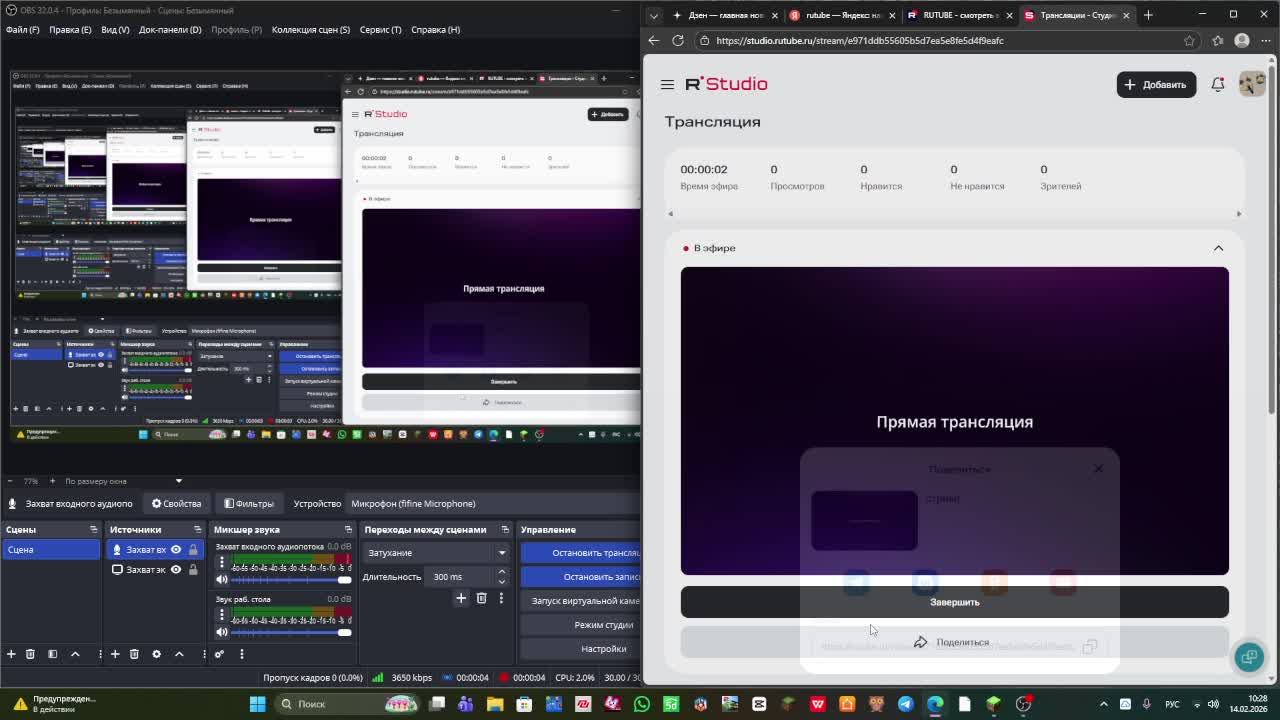1280x720 pixels.
Task: Open browser profile icon
Action: point(1242,41)
